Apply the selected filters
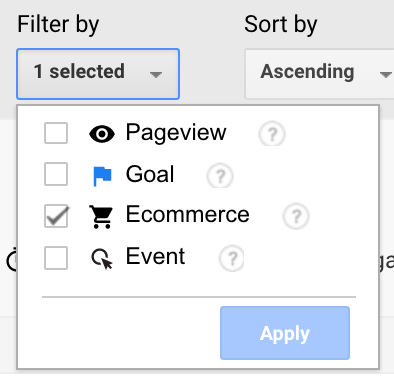Screen dimensions: 394x388 click(x=285, y=333)
